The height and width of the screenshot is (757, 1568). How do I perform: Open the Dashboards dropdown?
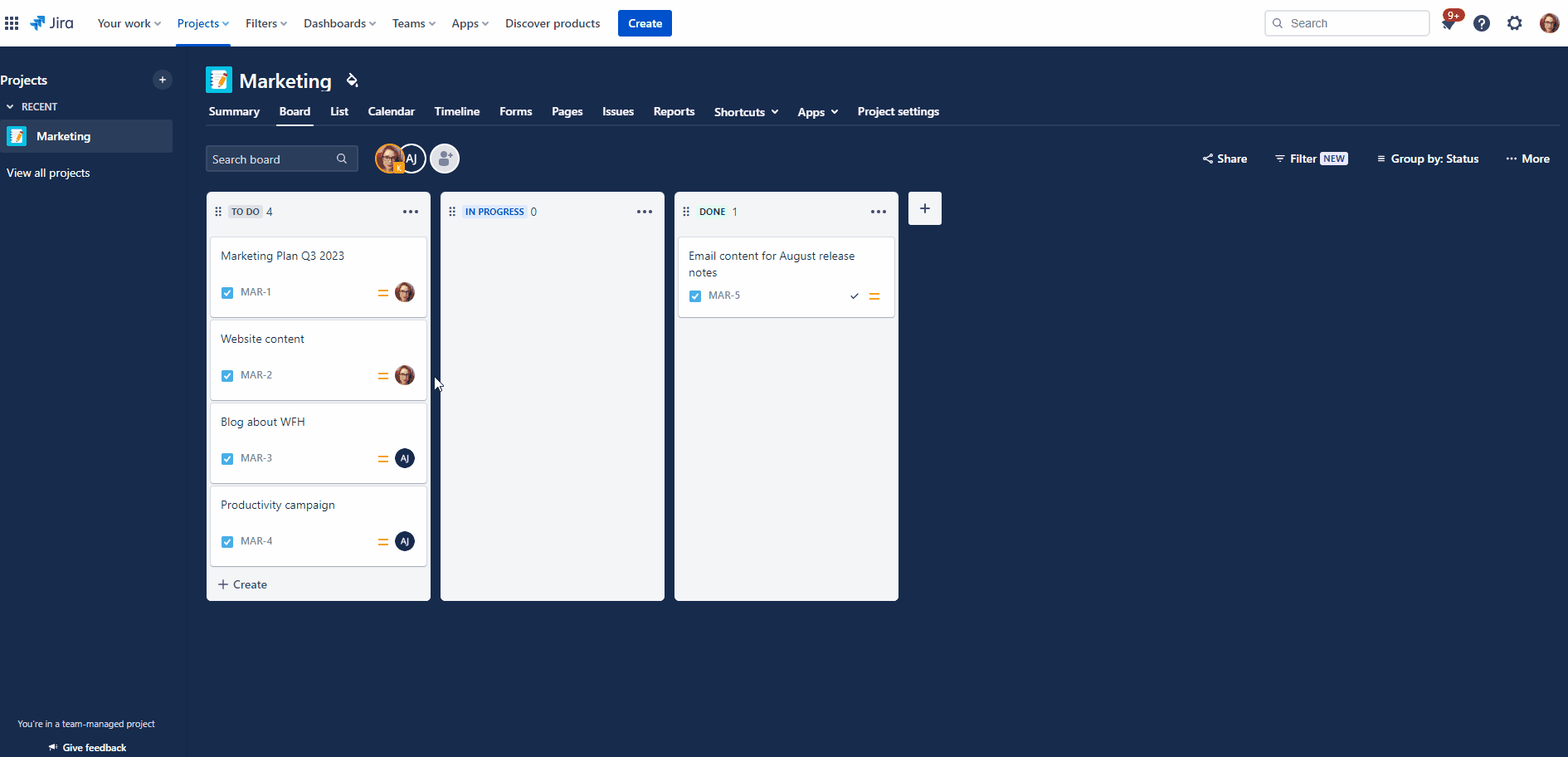point(339,23)
